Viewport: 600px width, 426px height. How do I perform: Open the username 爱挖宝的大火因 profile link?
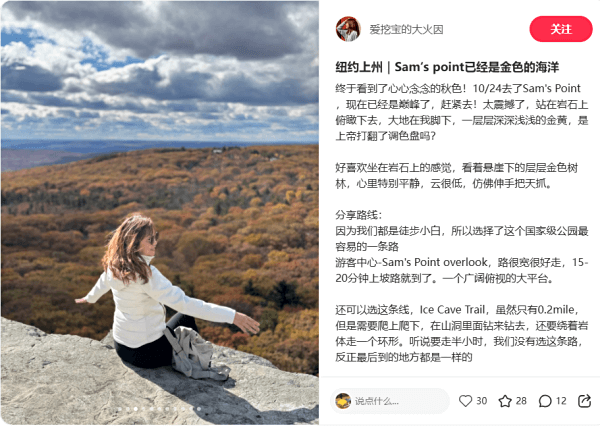[406, 29]
